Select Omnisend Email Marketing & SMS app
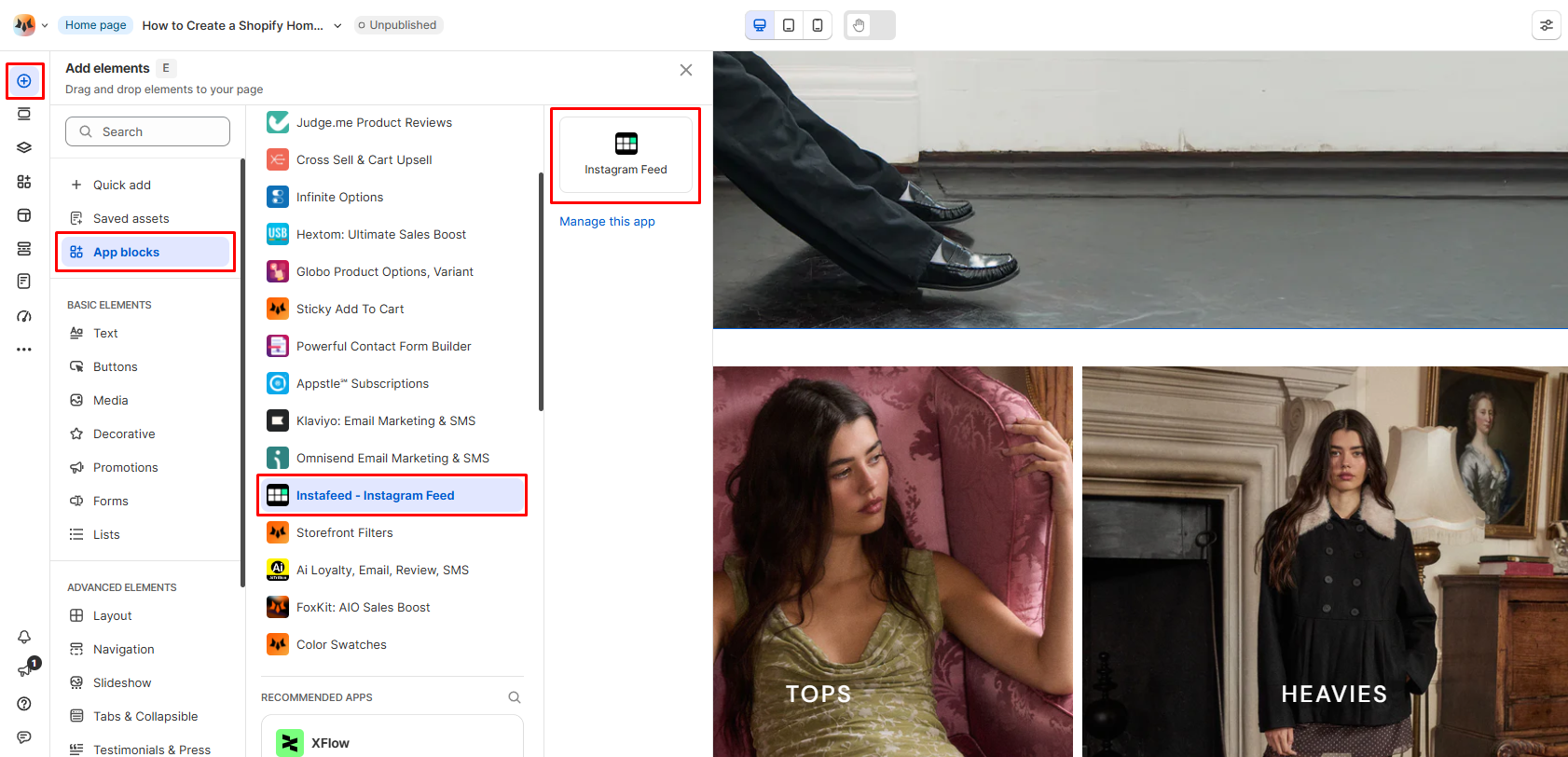1568x757 pixels. tap(392, 458)
